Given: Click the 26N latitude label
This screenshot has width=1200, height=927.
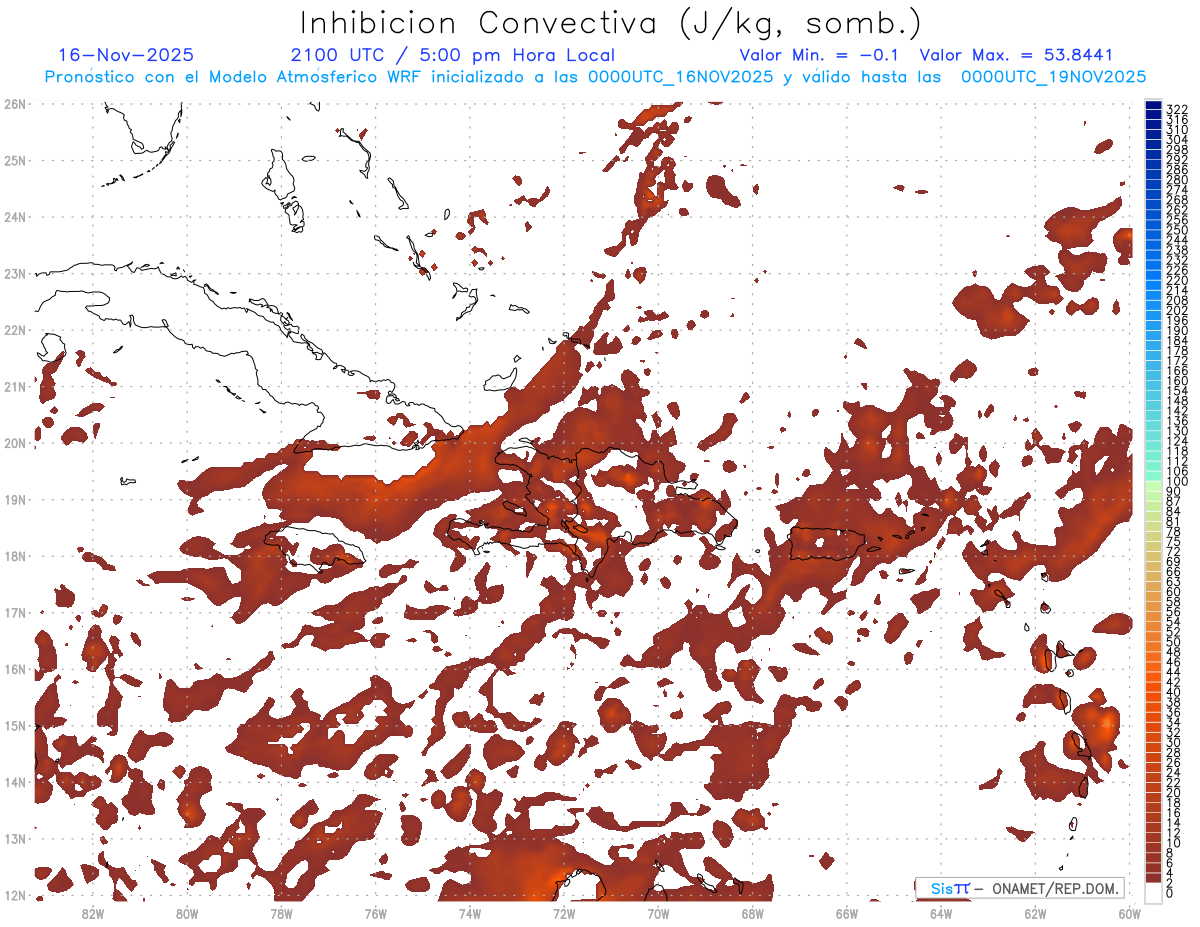Looking at the screenshot, I should click(x=15, y=104).
